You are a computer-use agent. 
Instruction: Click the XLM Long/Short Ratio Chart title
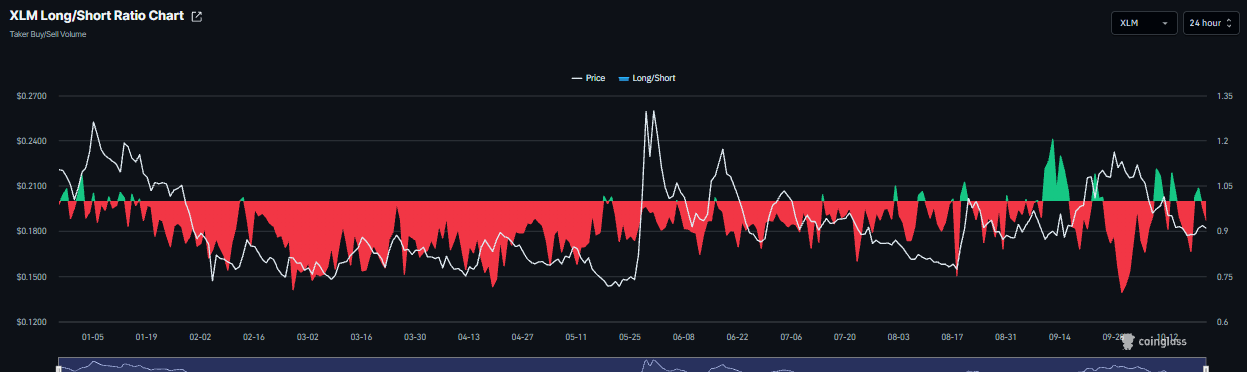tap(97, 16)
